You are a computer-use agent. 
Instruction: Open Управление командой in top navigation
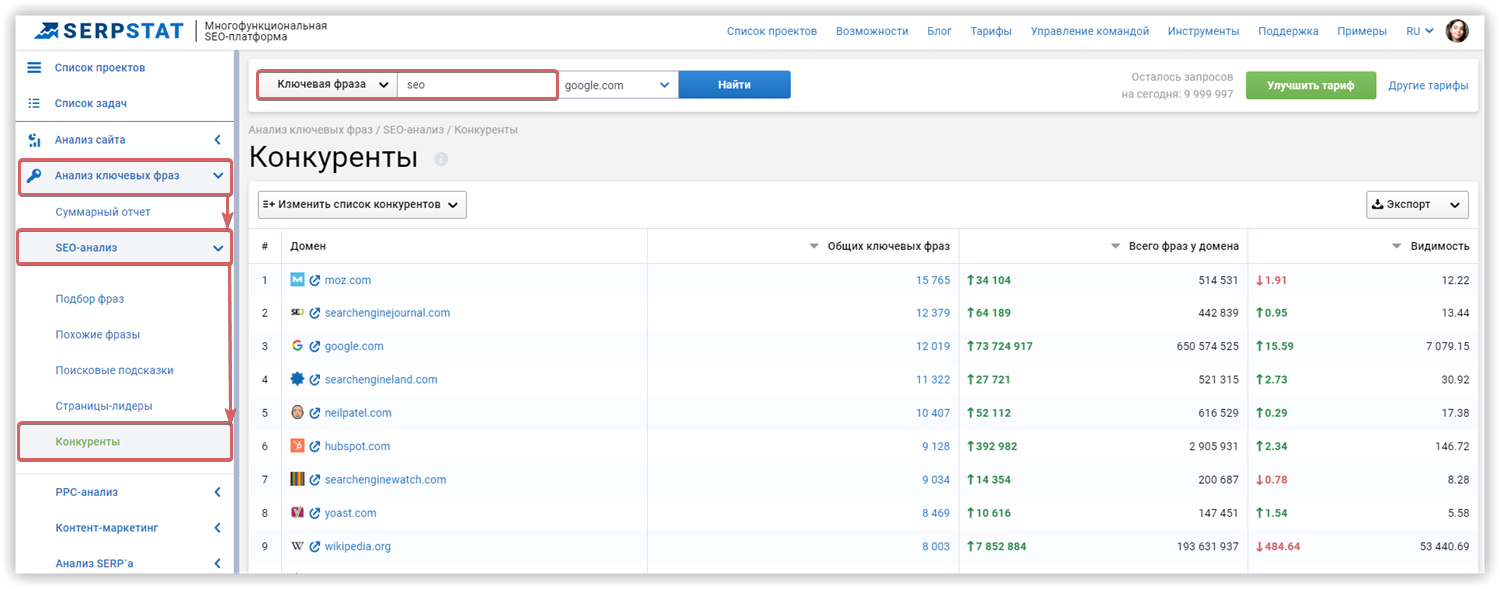(1090, 31)
